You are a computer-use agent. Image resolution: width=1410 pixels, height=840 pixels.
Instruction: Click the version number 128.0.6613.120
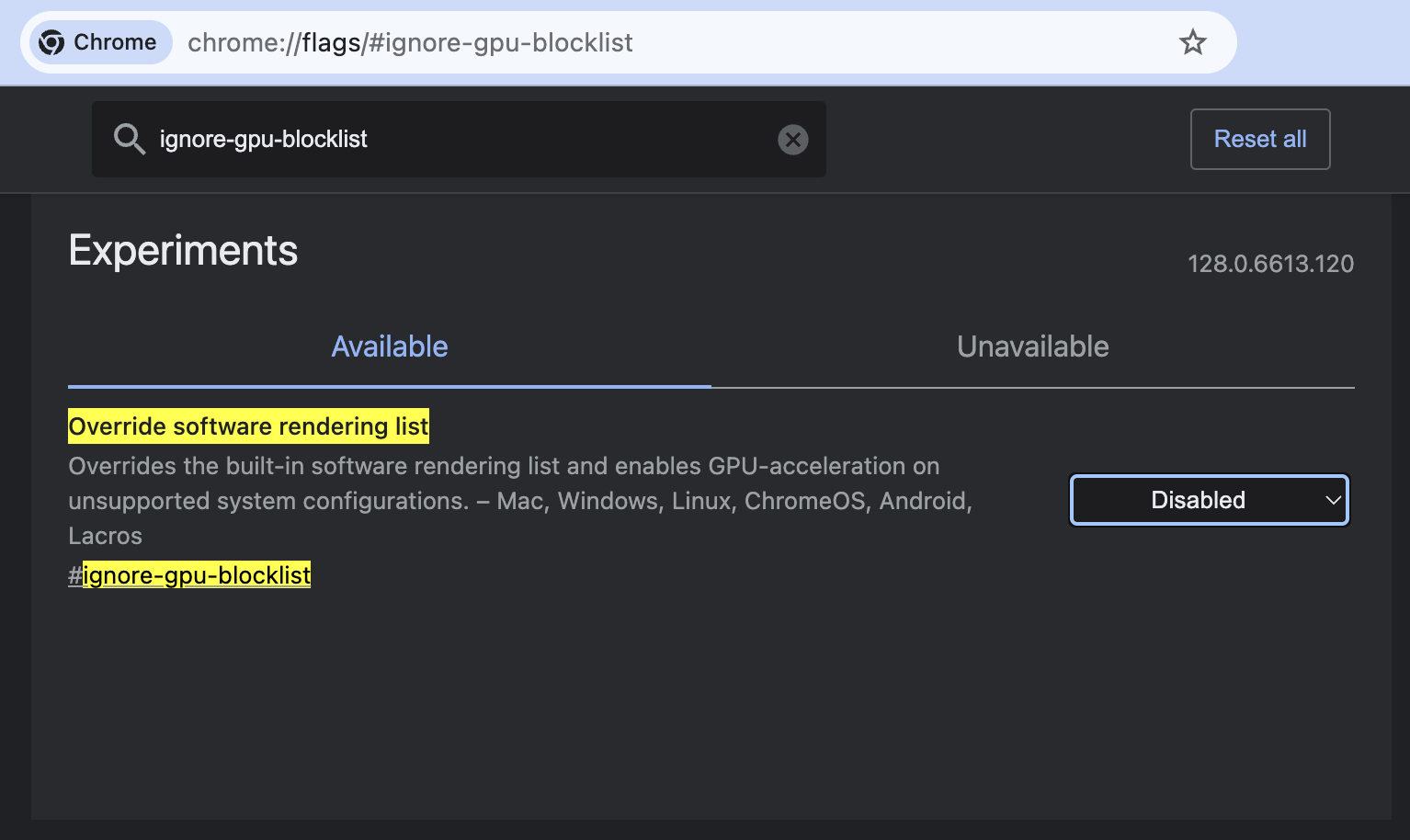coord(1271,264)
